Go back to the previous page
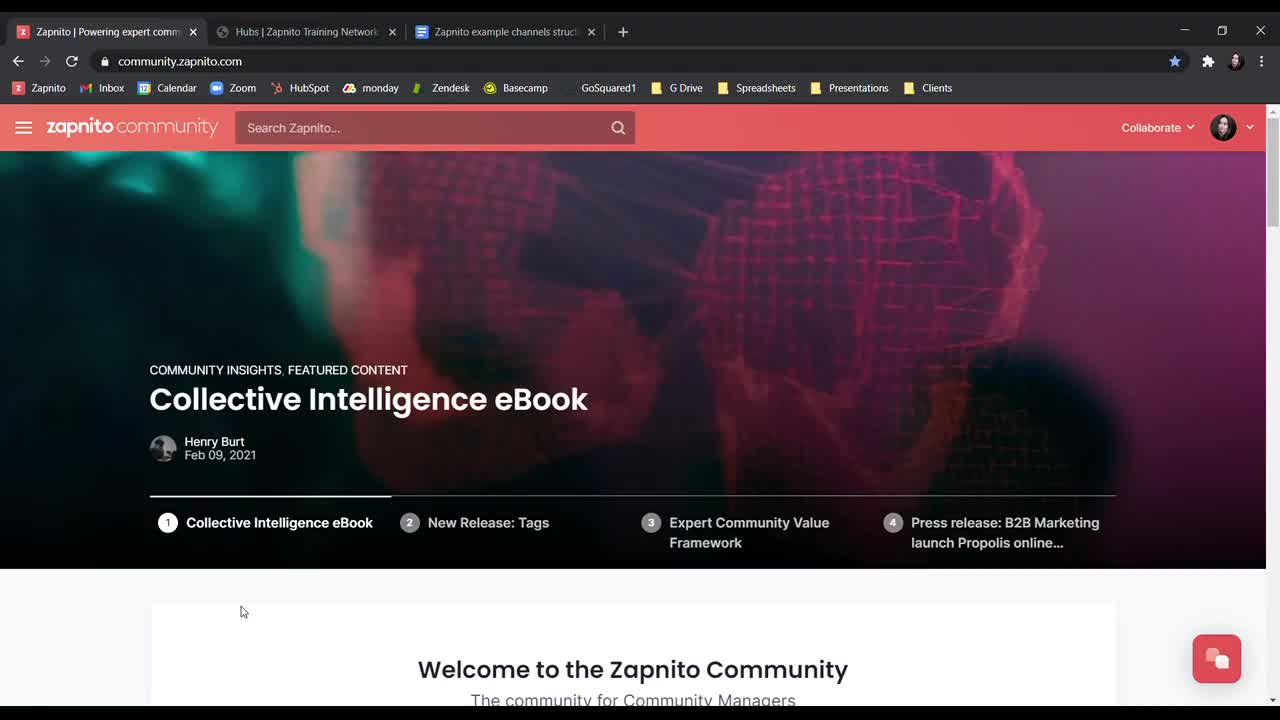 coord(18,61)
